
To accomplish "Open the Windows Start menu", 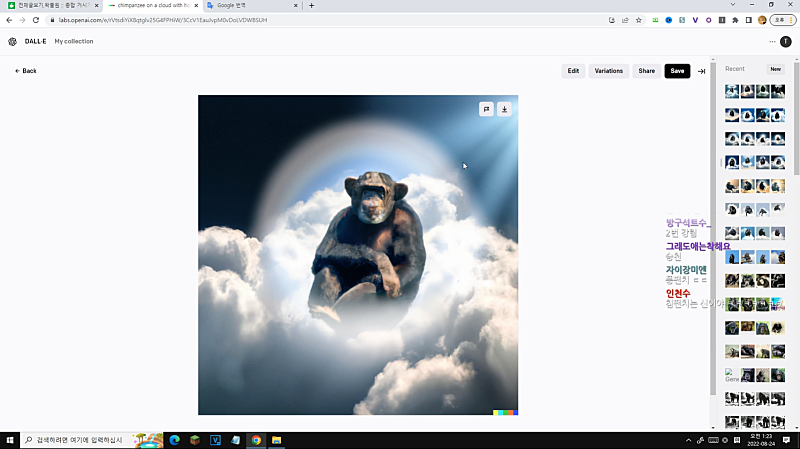I will click(x=10, y=439).
